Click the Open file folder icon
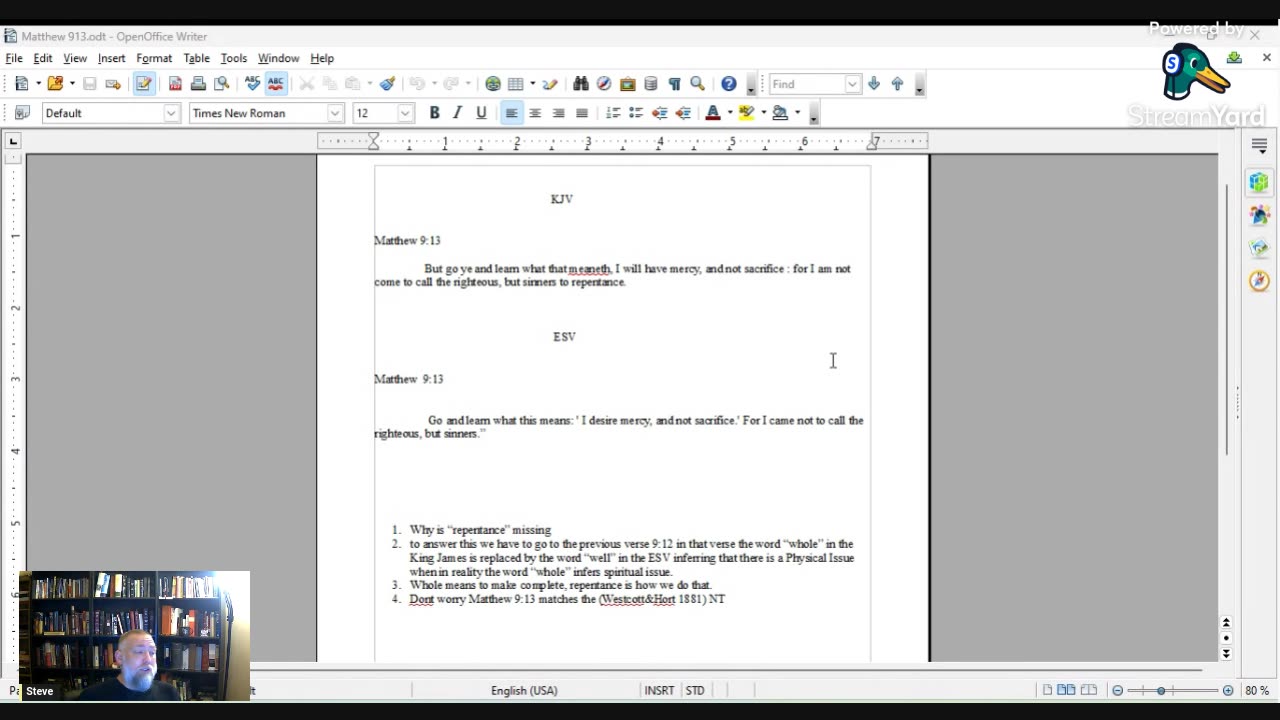 [55, 84]
